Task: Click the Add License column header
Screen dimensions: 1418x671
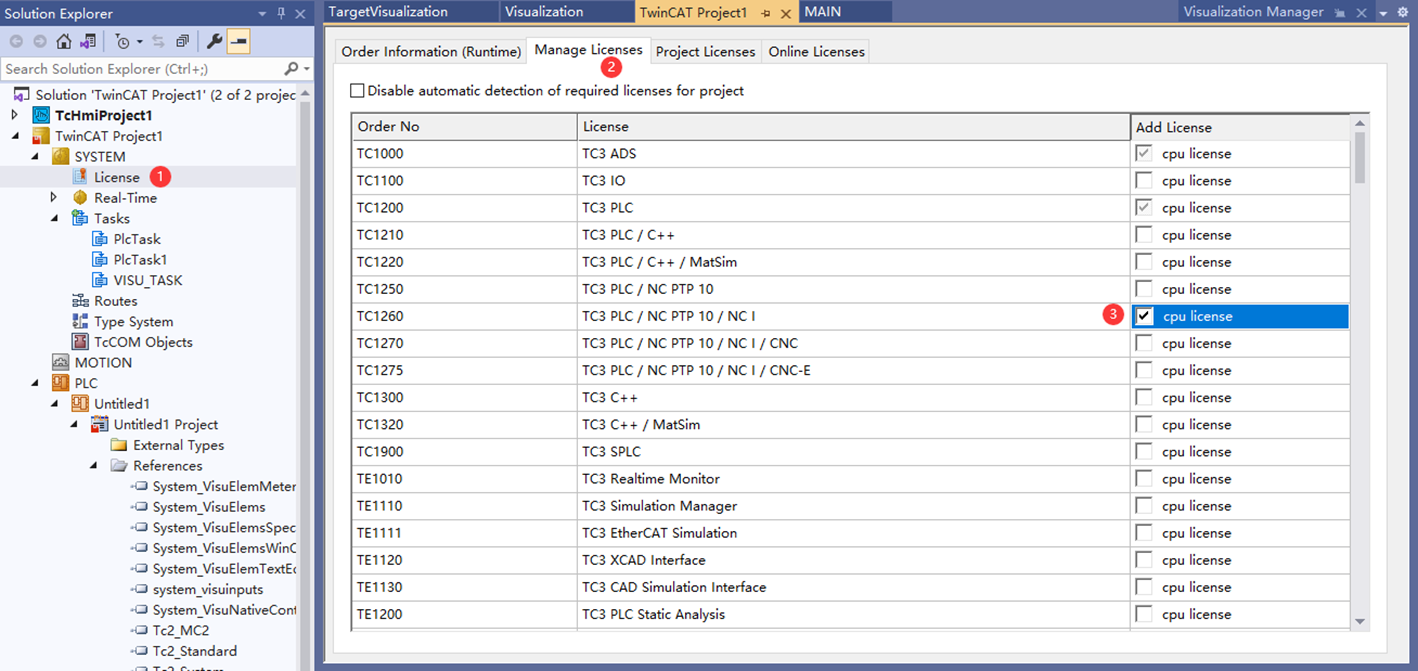Action: pos(1240,127)
